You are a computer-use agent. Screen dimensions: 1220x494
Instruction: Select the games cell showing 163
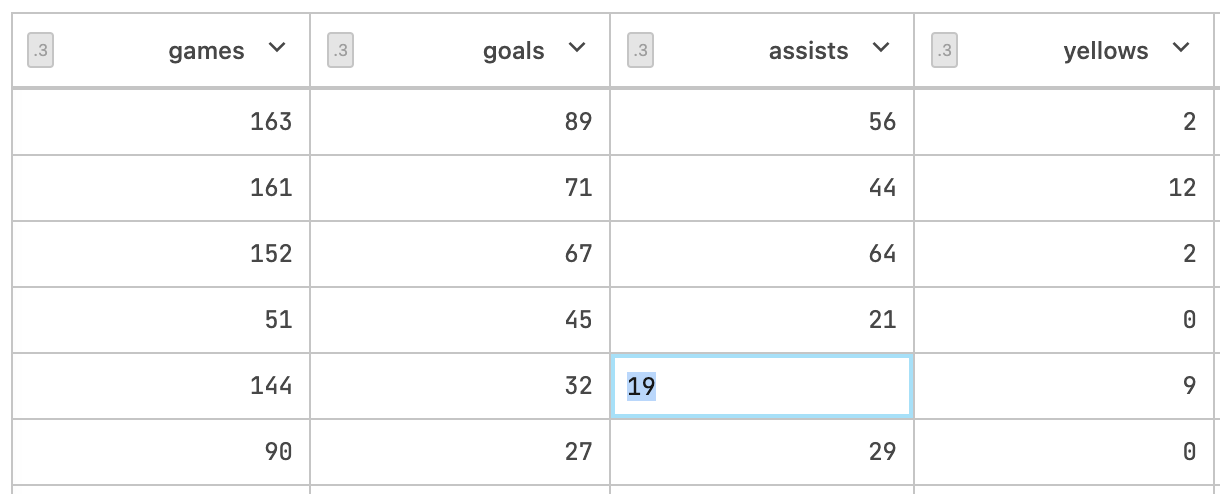pyautogui.click(x=271, y=122)
